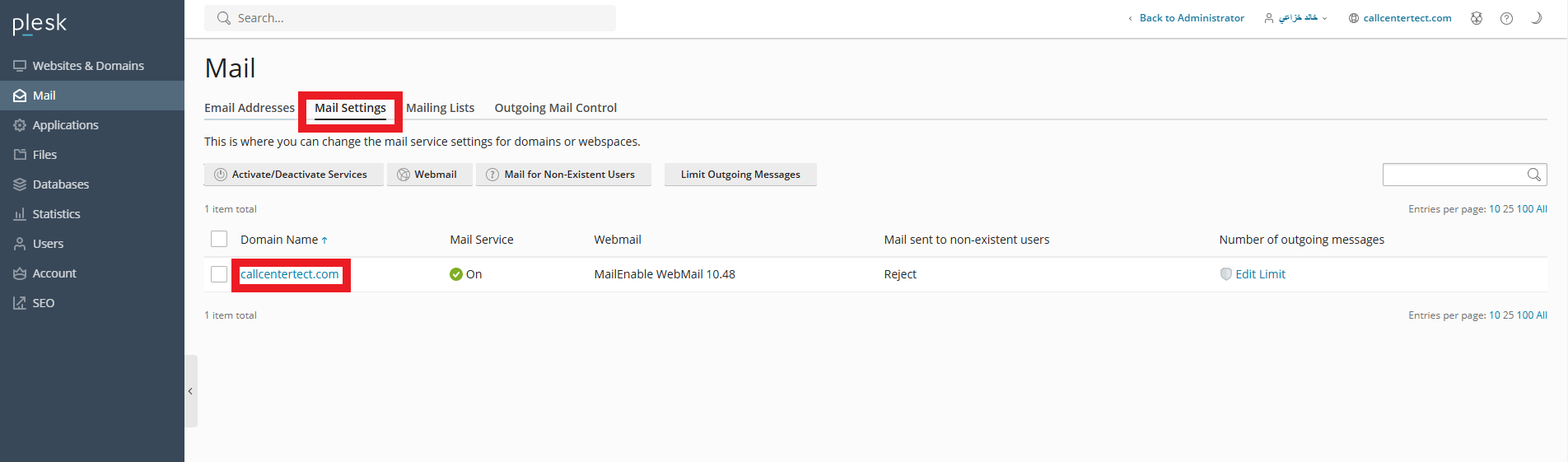Collapse the sidebar with arrow handle
Screen dimensions: 1568x462
coord(190,391)
